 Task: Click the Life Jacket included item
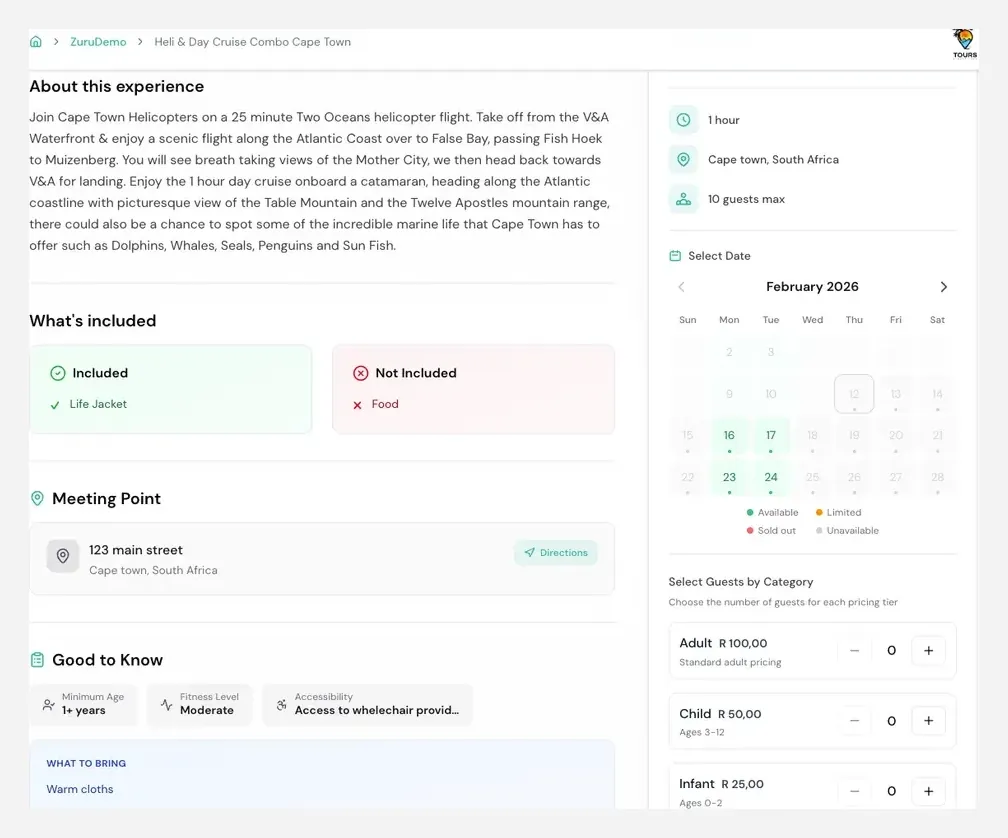pyautogui.click(x=98, y=404)
